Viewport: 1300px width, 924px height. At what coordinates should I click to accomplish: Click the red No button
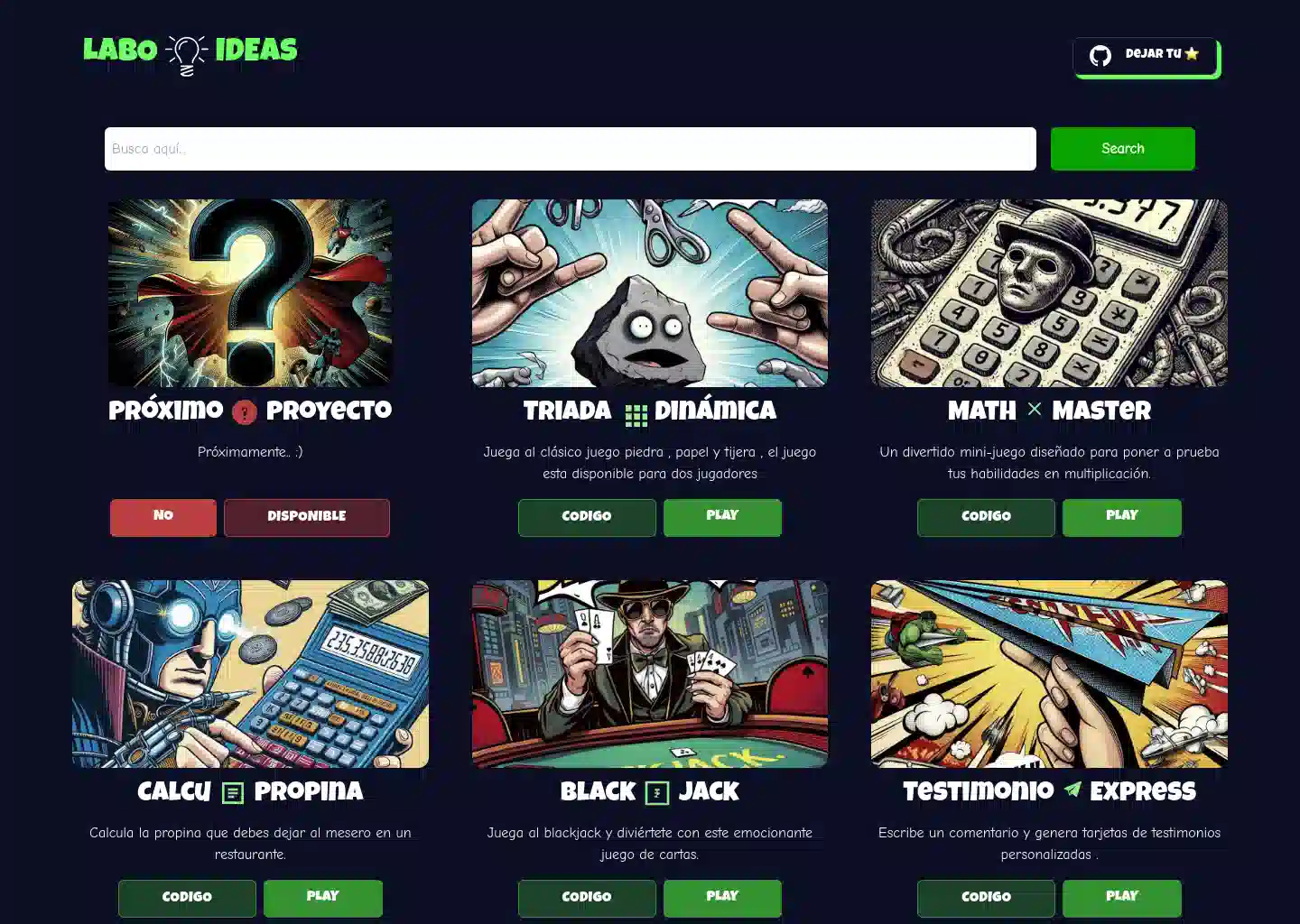point(163,517)
